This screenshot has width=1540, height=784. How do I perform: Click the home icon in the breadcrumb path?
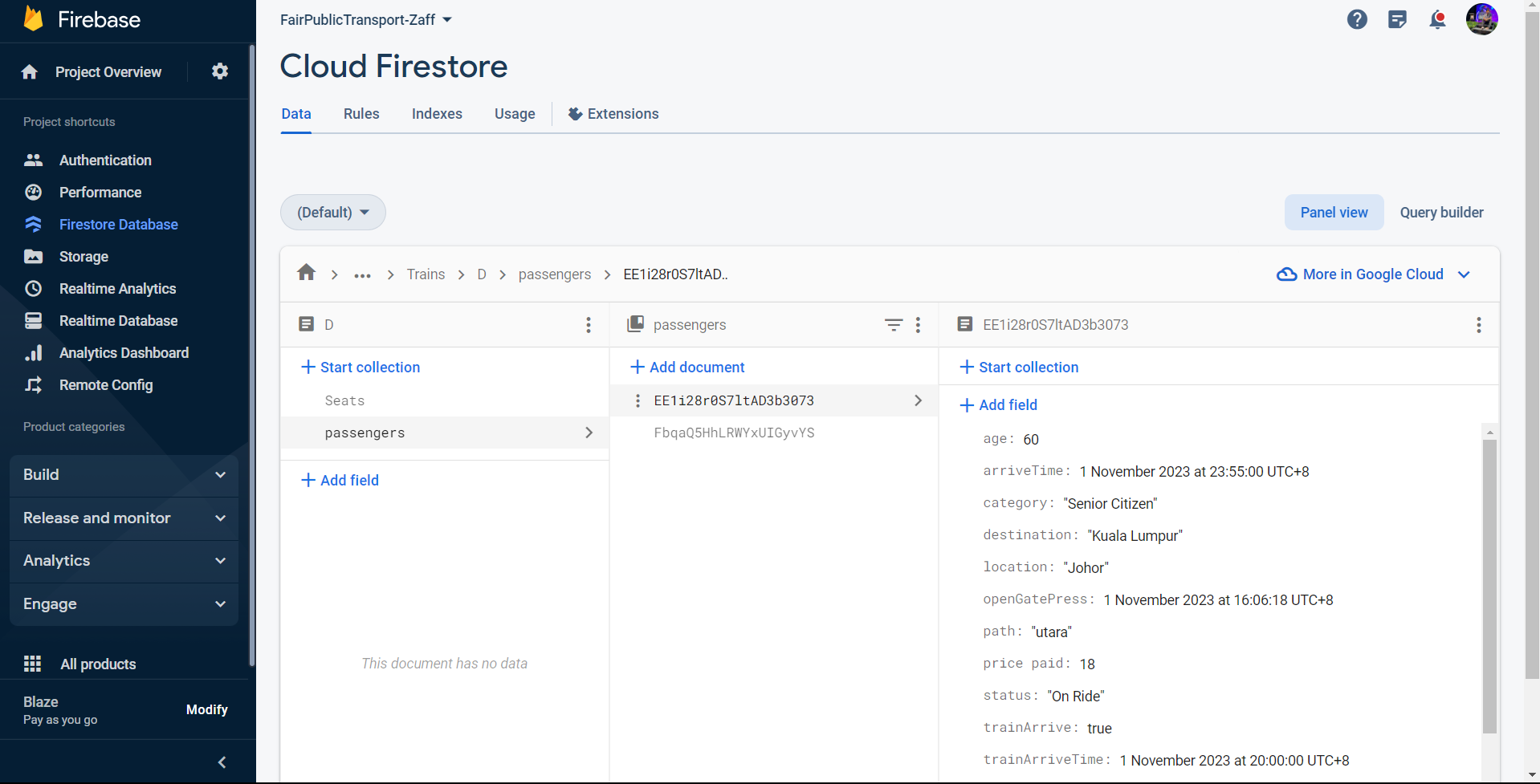coord(306,273)
